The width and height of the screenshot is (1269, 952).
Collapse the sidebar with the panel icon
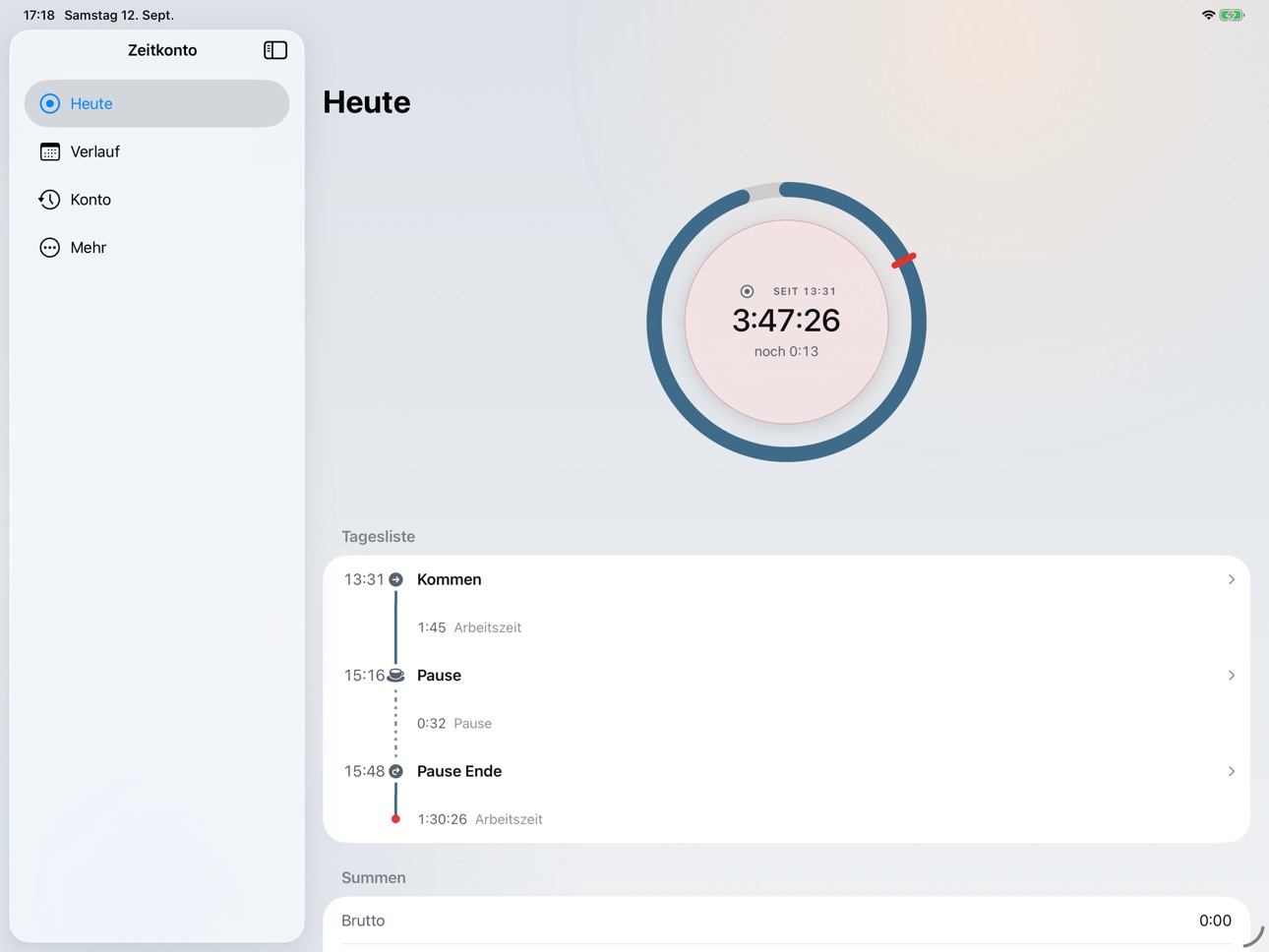pos(275,50)
